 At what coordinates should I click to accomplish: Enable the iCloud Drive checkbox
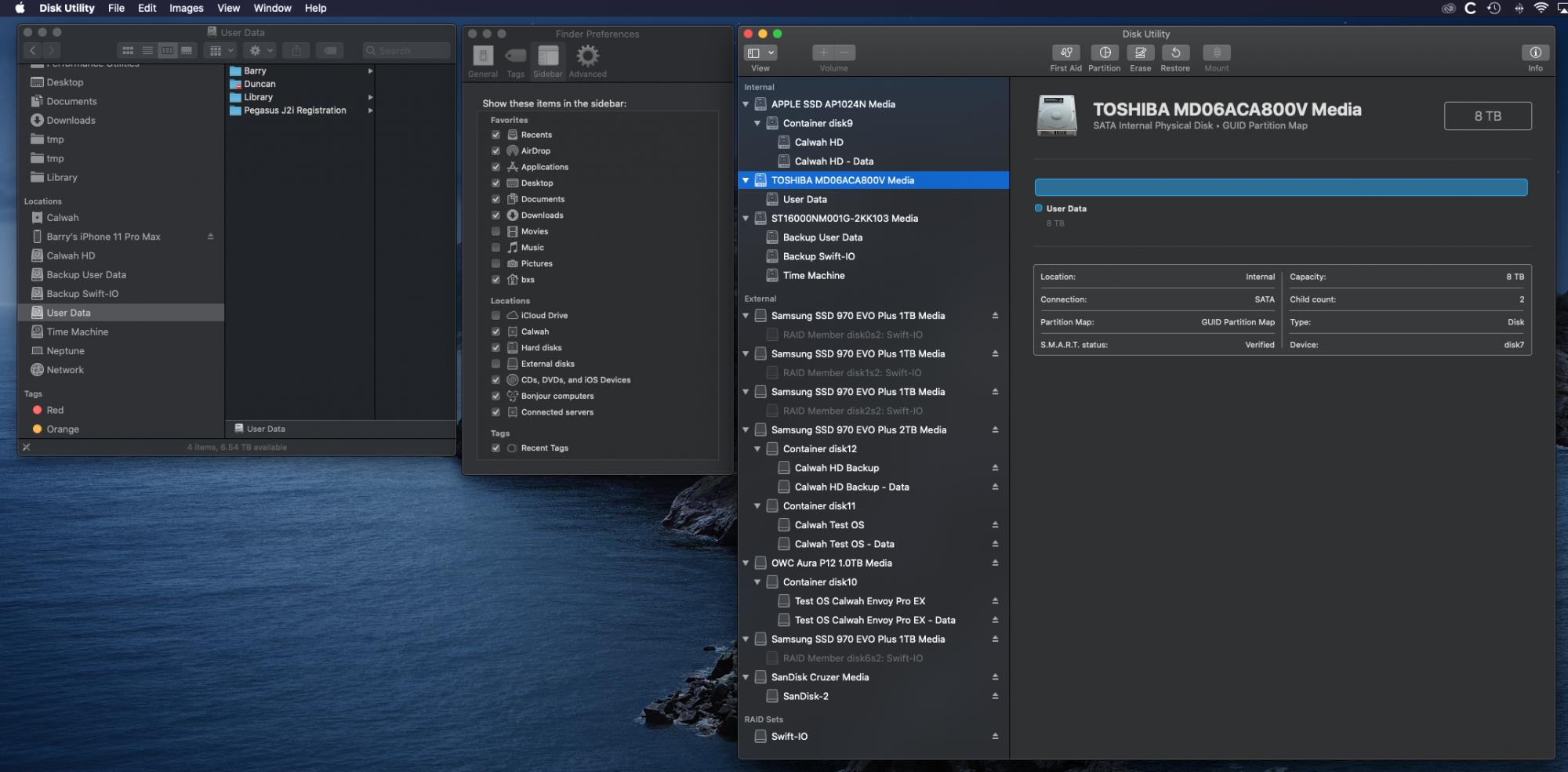[495, 315]
